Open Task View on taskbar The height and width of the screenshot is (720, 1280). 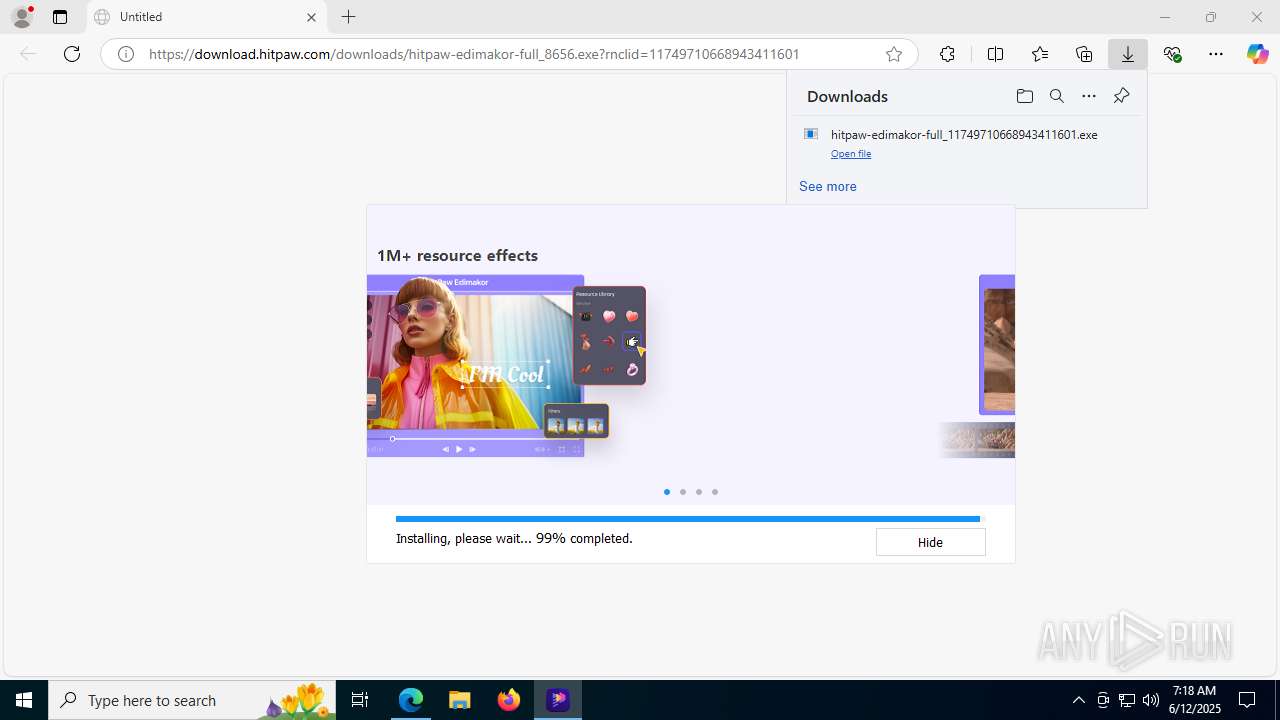pos(360,700)
